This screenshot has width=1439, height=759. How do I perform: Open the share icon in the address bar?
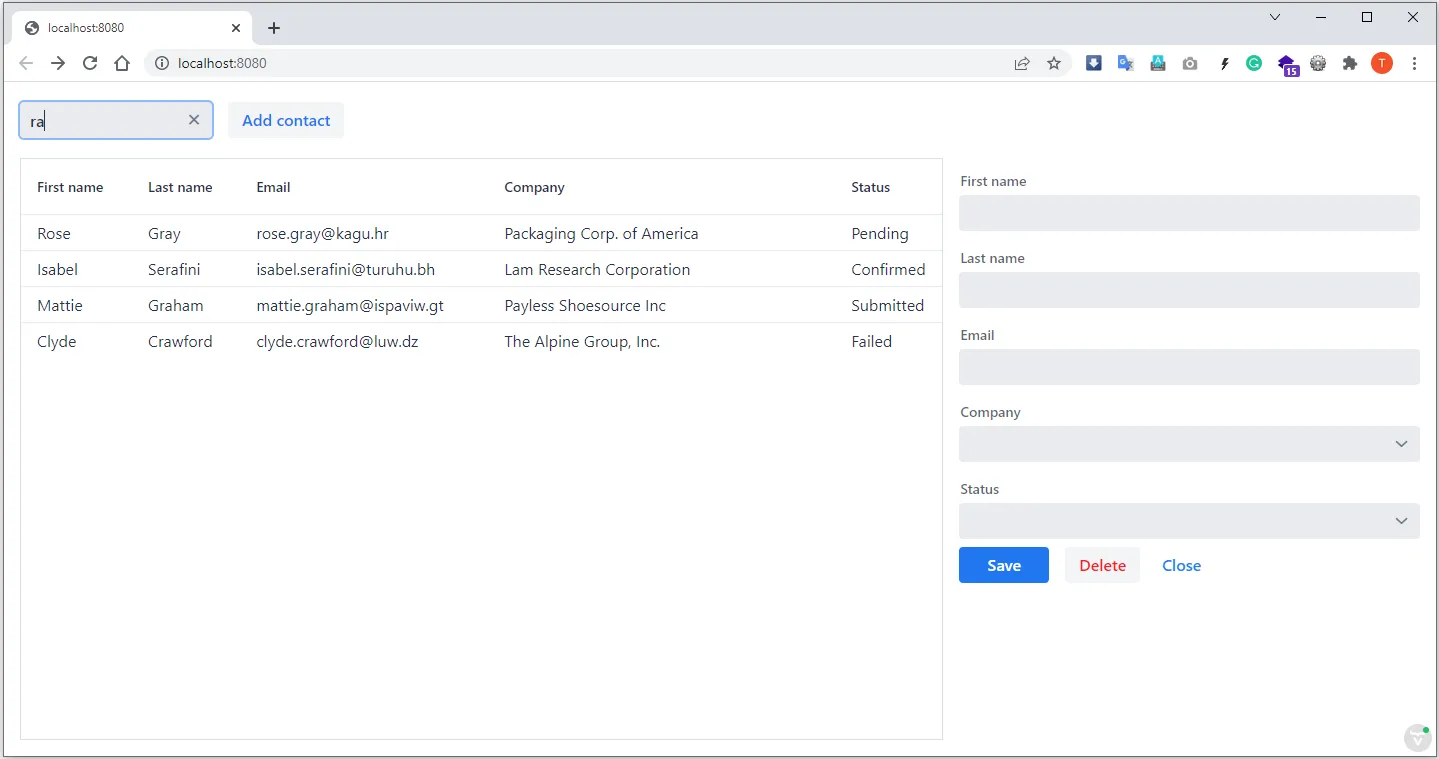tap(1022, 63)
